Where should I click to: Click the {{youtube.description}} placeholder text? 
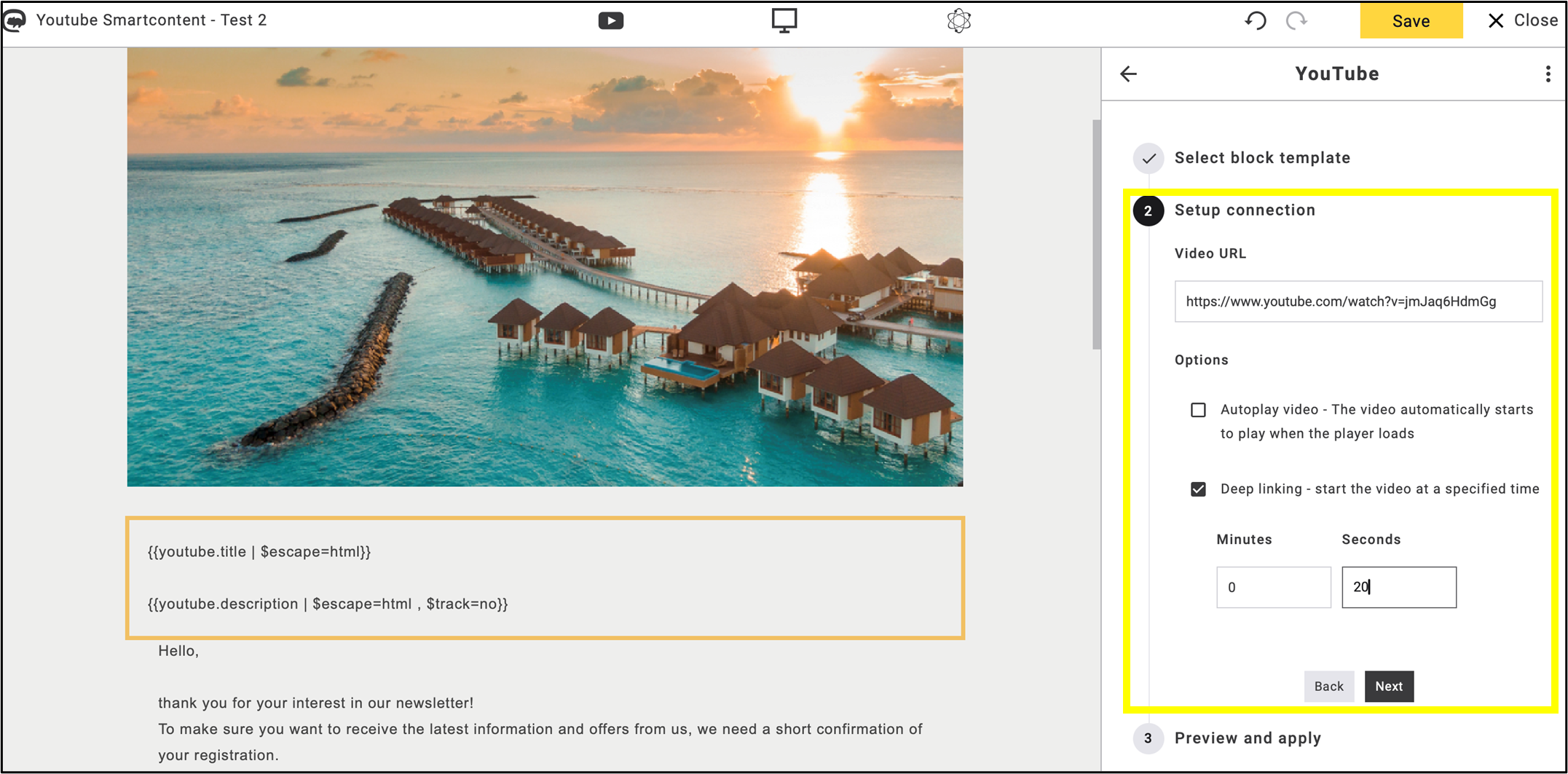(328, 604)
